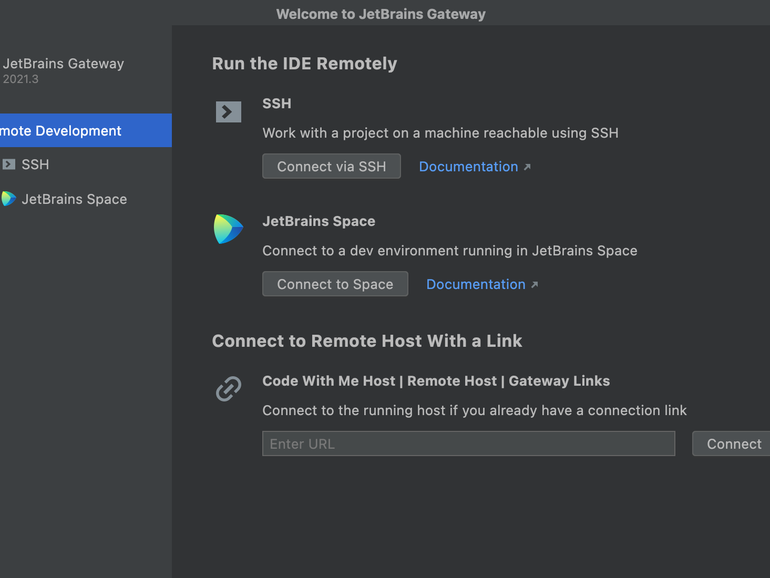Click the bold SSH section title
Viewport: 770px width, 578px height.
[276, 103]
